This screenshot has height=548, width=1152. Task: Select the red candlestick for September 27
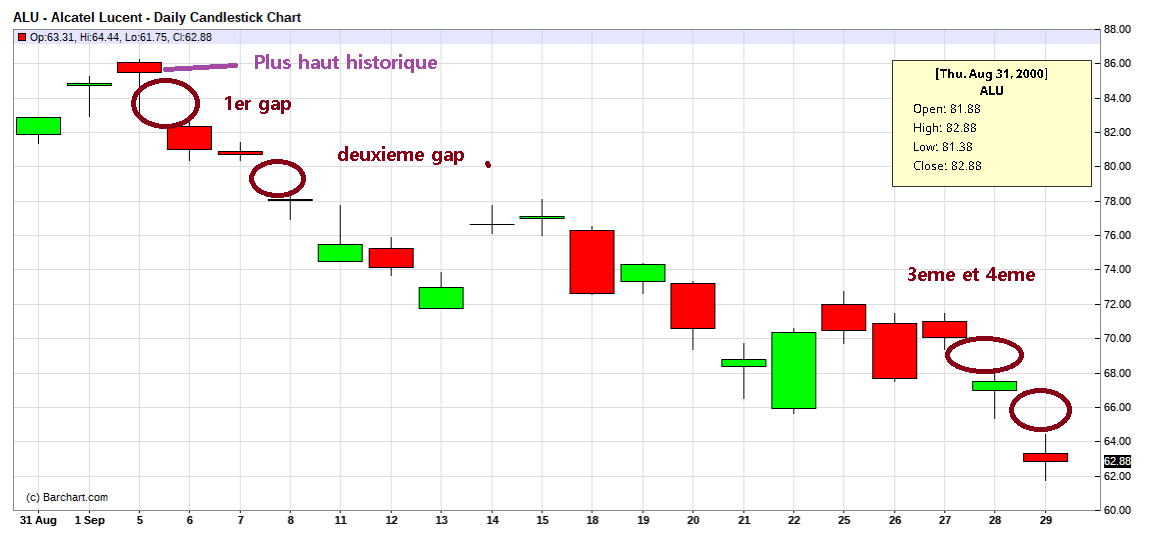[x=945, y=329]
